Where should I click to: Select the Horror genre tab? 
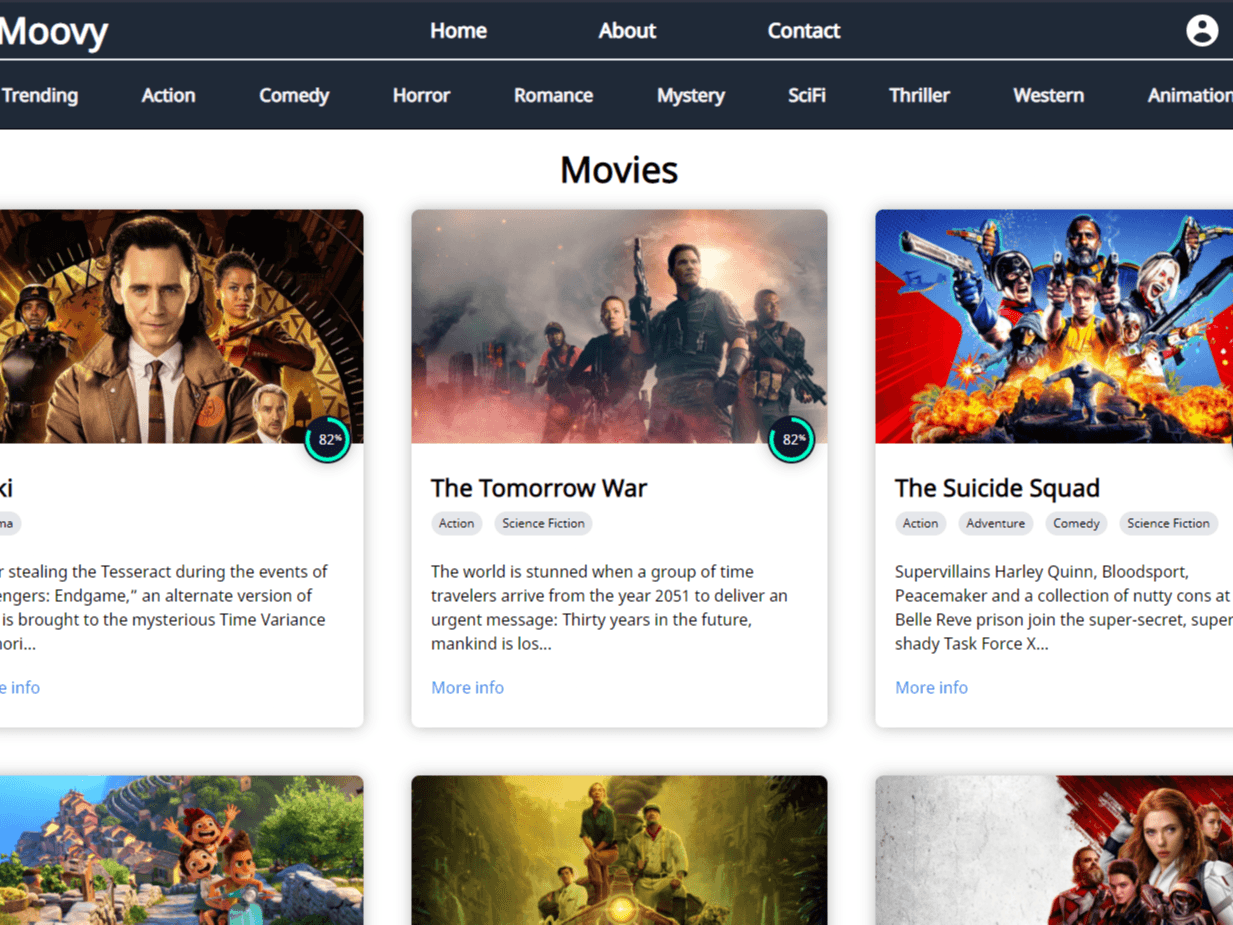(x=421, y=96)
